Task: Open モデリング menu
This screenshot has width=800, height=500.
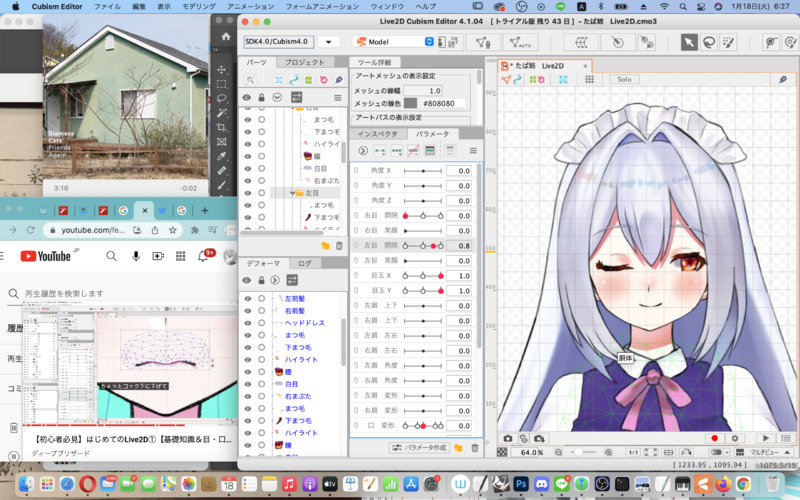Action: point(199,7)
